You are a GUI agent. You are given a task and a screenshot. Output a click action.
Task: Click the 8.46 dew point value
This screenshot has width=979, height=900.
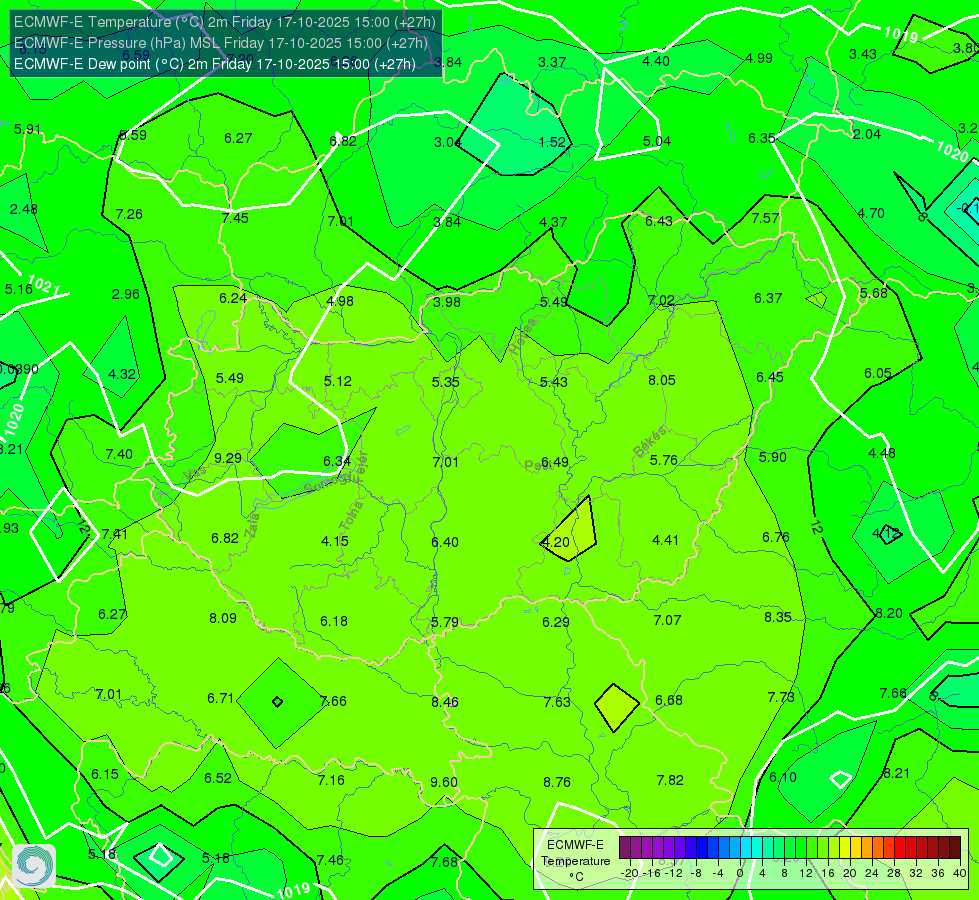click(x=445, y=702)
